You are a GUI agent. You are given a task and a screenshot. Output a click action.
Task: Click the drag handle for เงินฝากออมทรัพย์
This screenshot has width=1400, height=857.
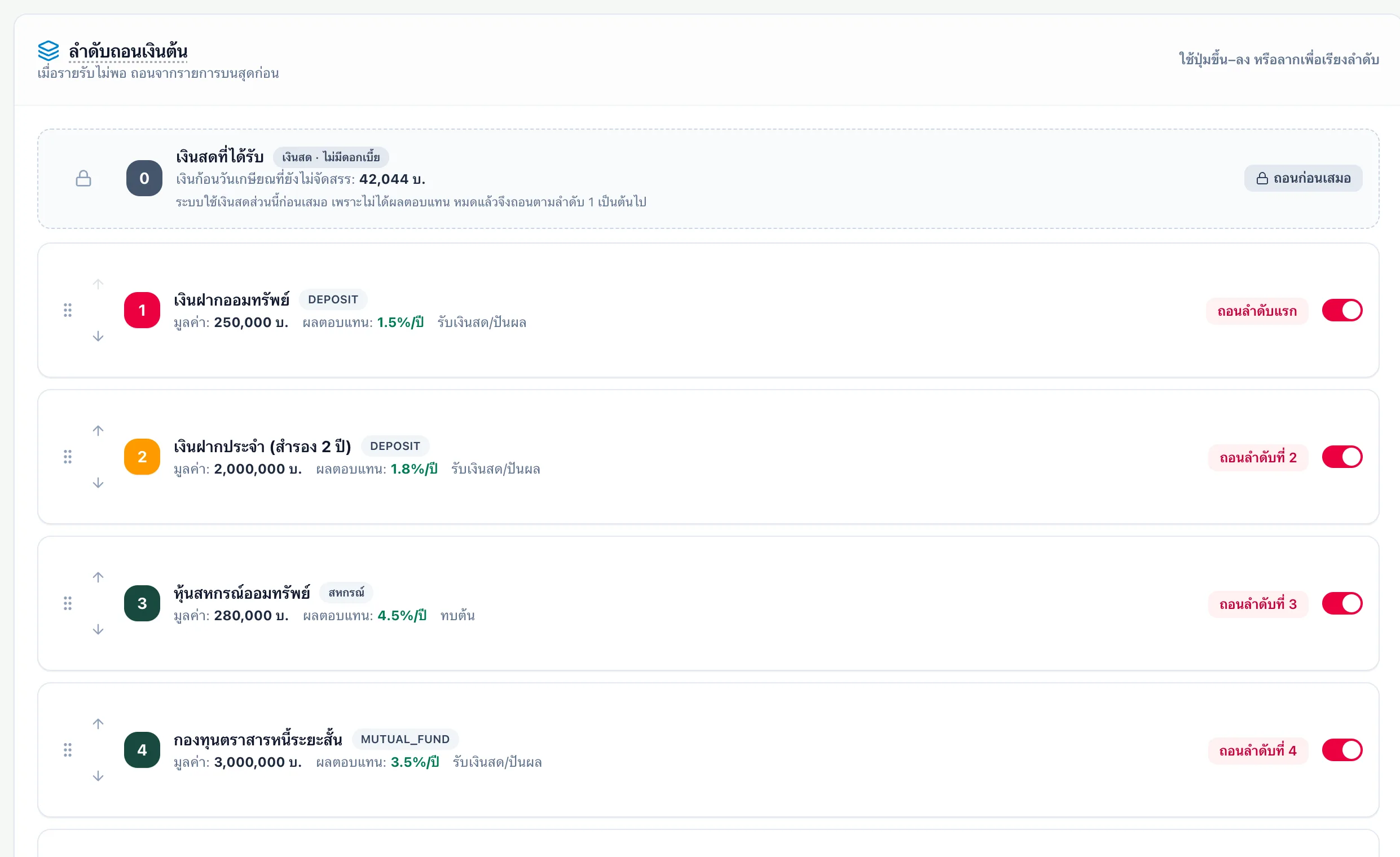(68, 310)
